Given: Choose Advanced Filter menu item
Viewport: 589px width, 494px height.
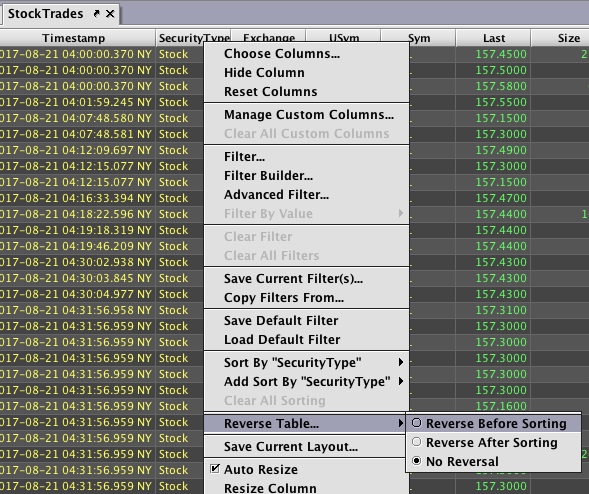Looking at the screenshot, I should tap(307, 195).
